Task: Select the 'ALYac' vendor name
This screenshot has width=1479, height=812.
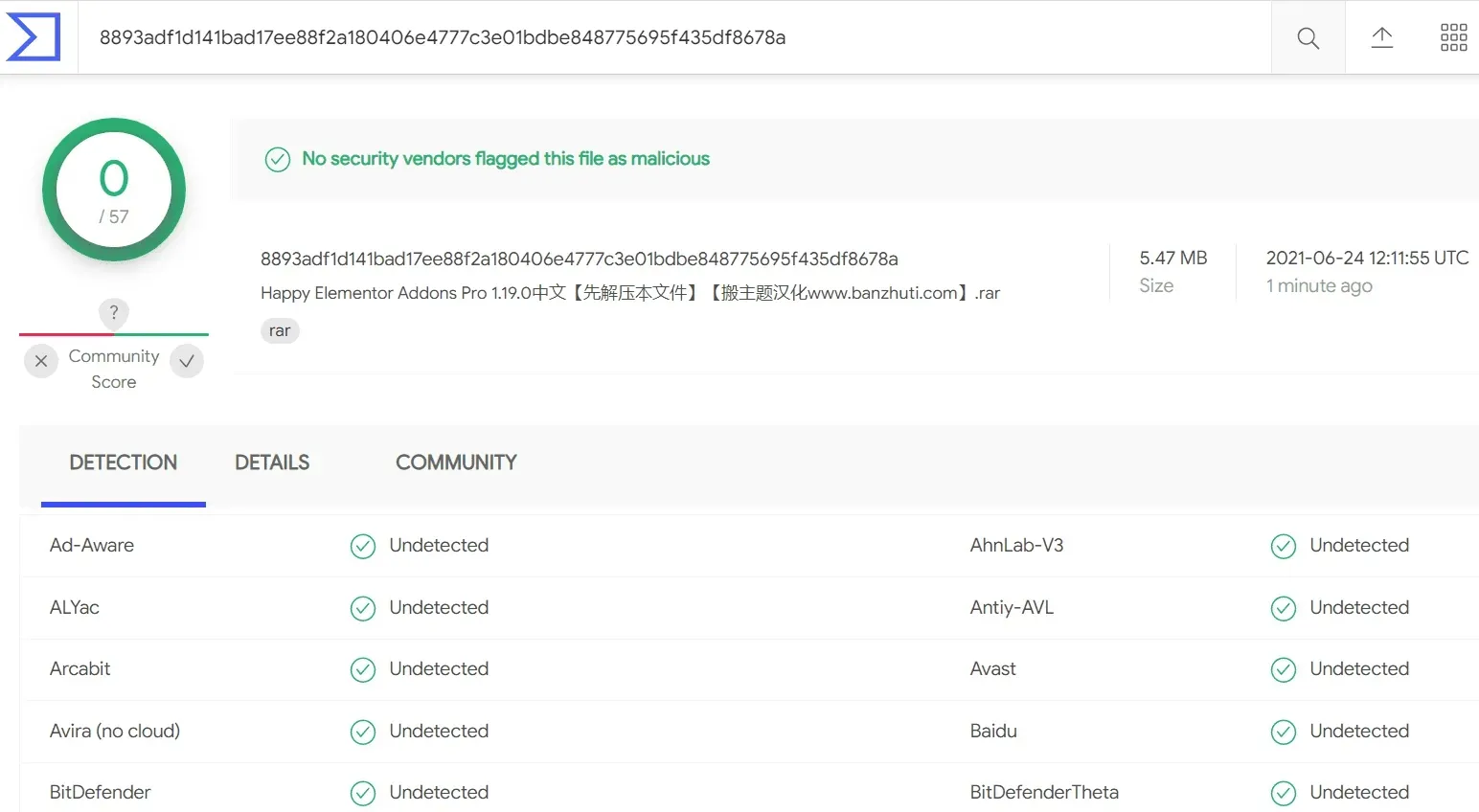Action: (75, 607)
